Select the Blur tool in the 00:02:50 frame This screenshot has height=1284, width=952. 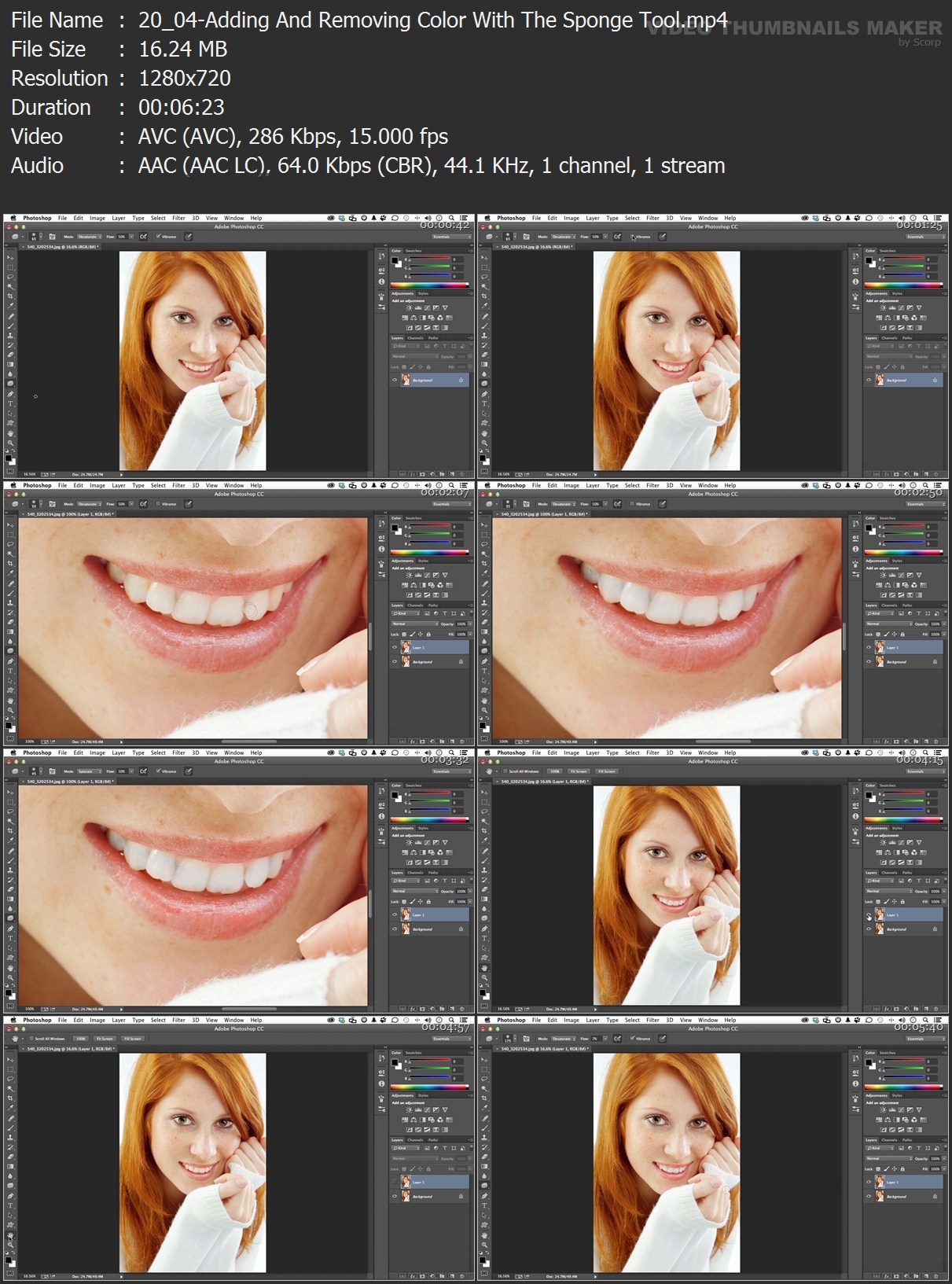(x=484, y=642)
